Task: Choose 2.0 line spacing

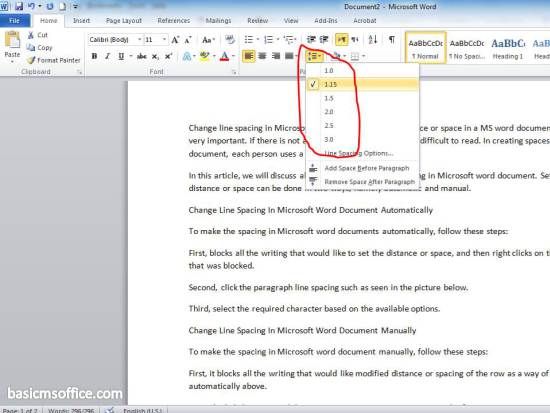Action: tap(363, 112)
